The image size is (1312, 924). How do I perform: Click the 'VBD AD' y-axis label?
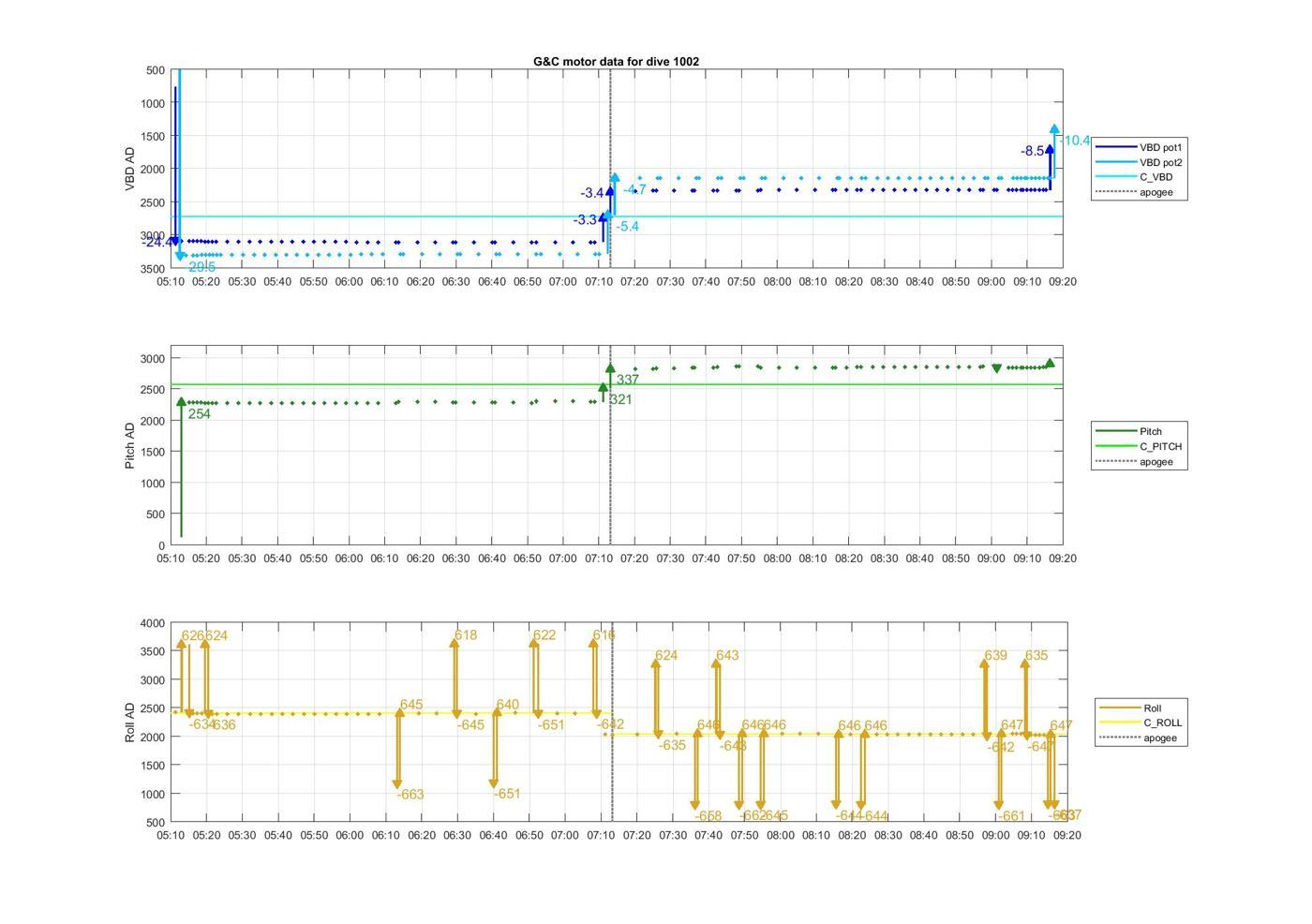click(x=130, y=169)
